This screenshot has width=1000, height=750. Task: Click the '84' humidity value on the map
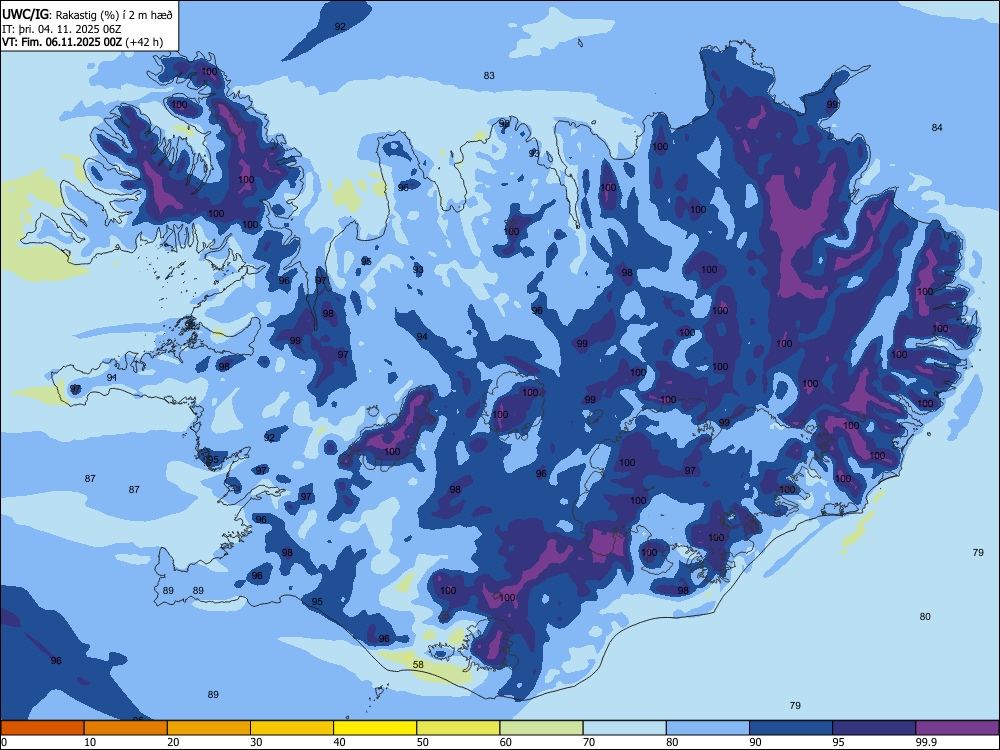pos(937,128)
